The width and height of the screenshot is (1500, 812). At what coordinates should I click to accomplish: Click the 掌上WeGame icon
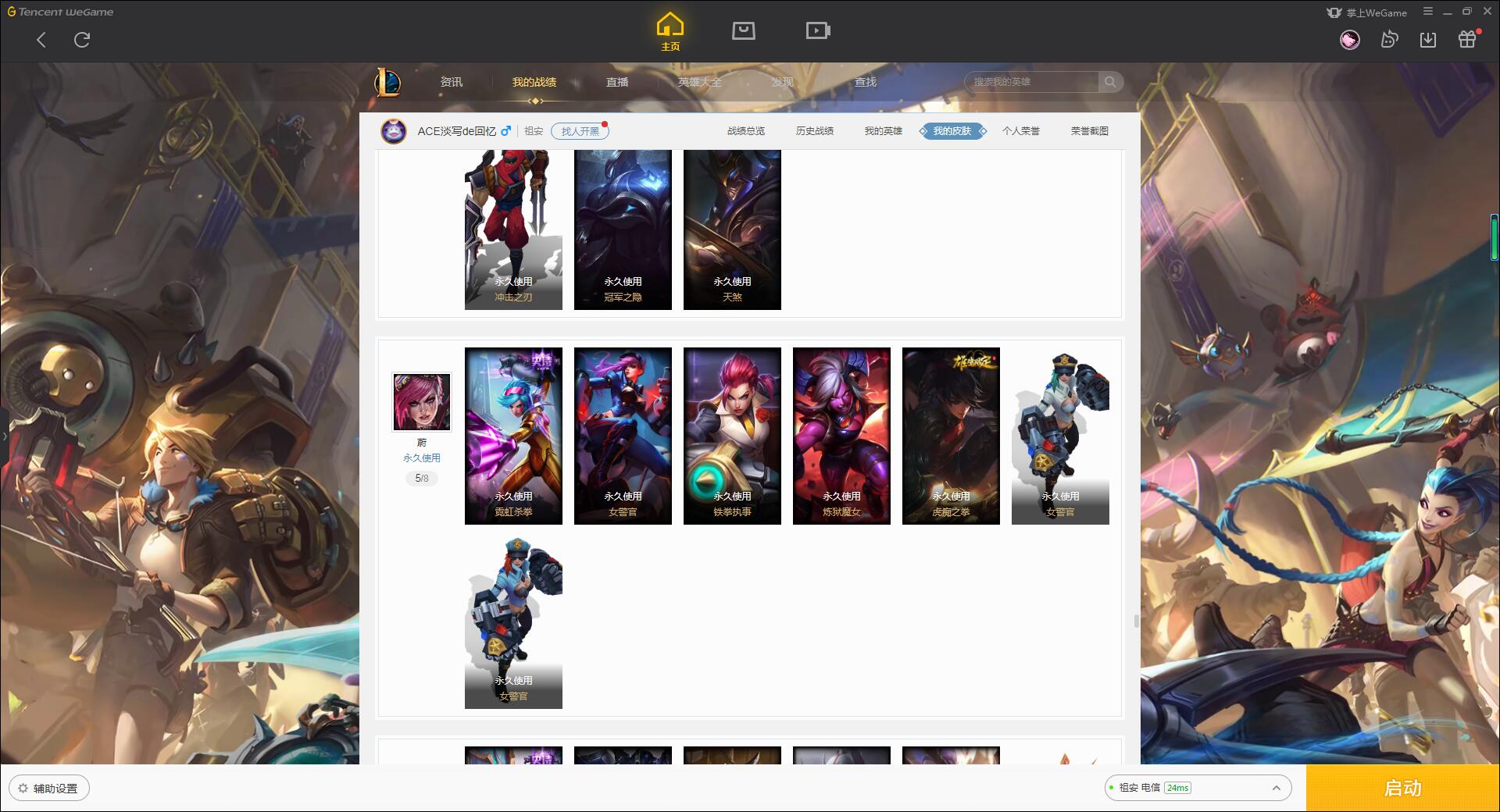pyautogui.click(x=1334, y=12)
